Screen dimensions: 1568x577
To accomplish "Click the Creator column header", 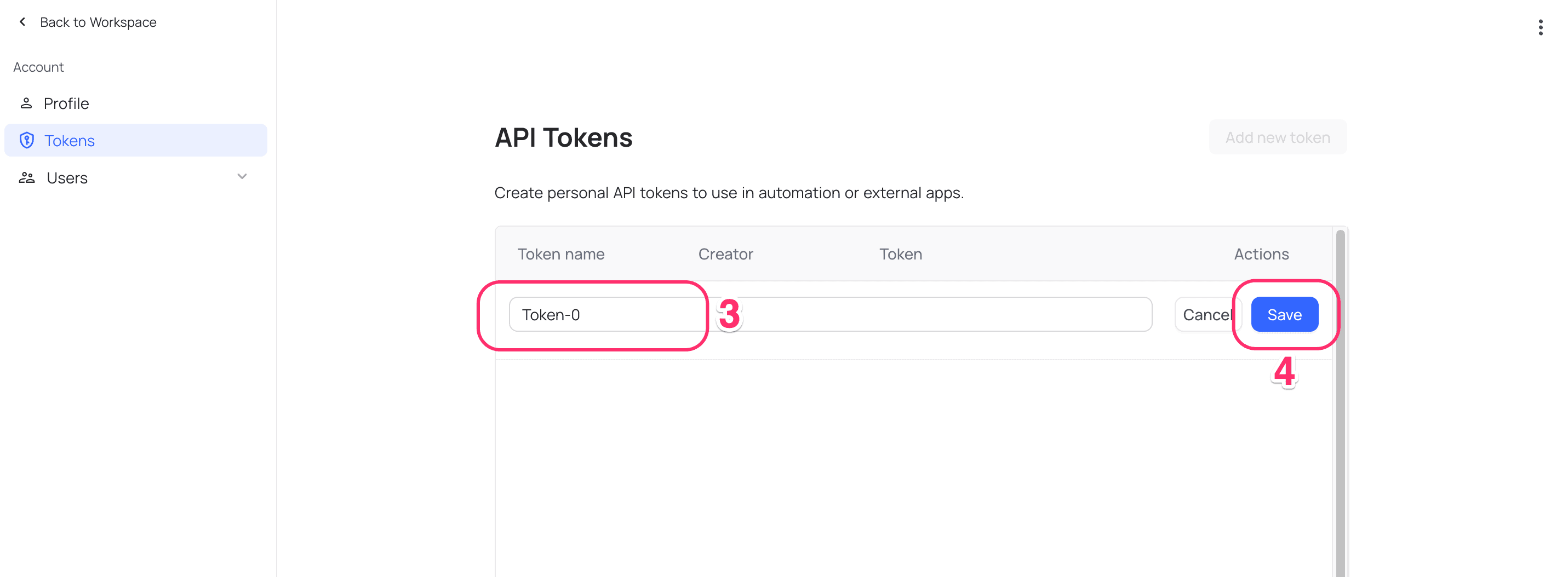I will [x=725, y=253].
